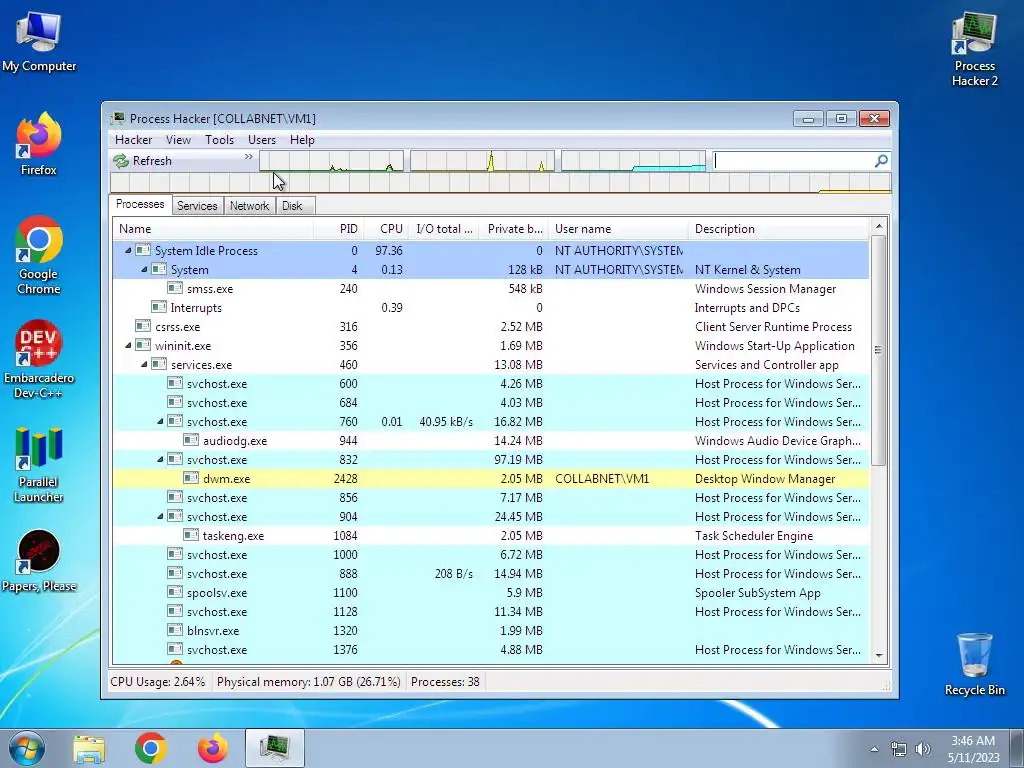The image size is (1024, 768).
Task: Open the Firefox desktop shortcut
Action: click(39, 144)
